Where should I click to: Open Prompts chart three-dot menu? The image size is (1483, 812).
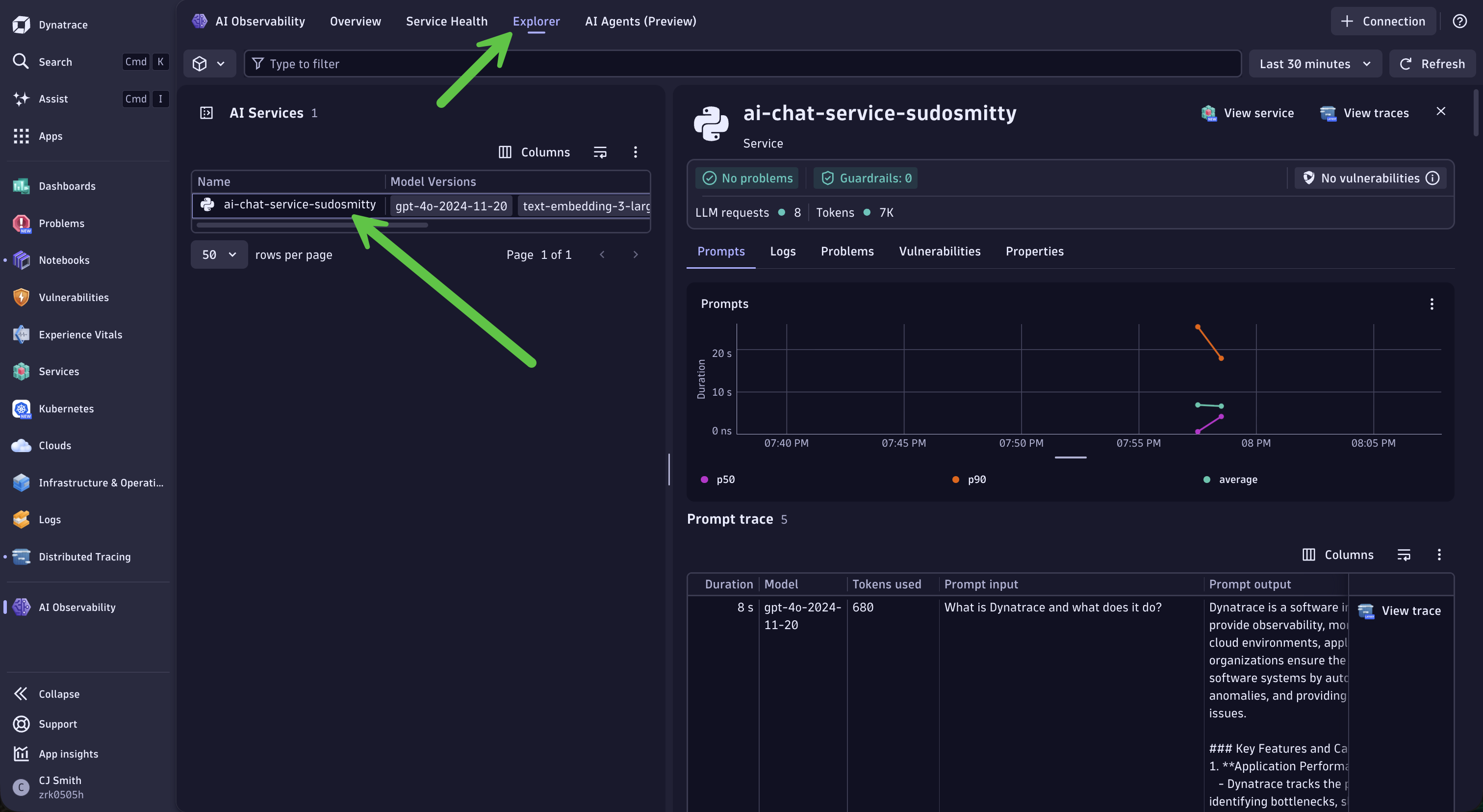click(1432, 304)
